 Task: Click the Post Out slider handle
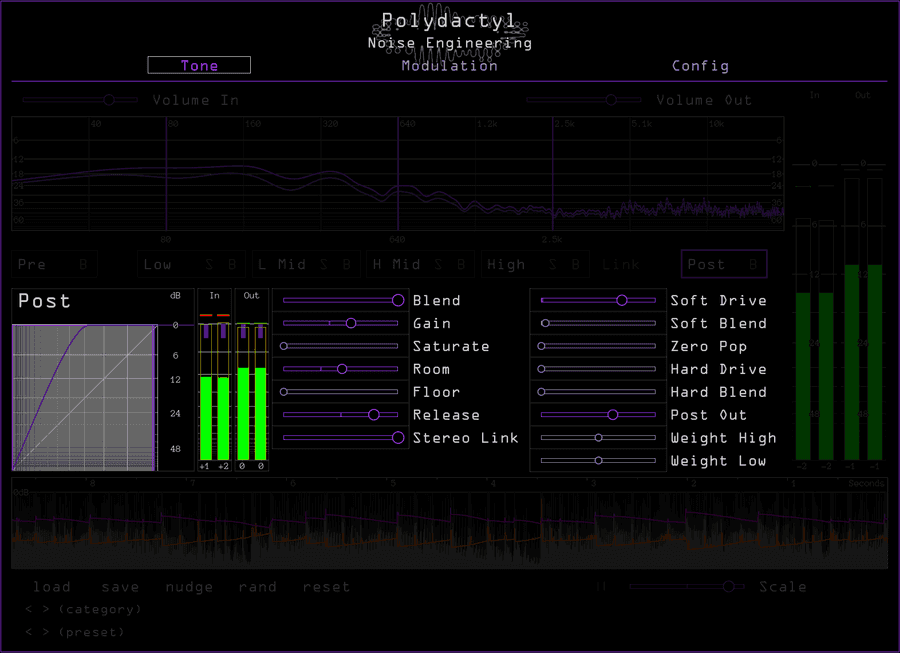pos(612,415)
